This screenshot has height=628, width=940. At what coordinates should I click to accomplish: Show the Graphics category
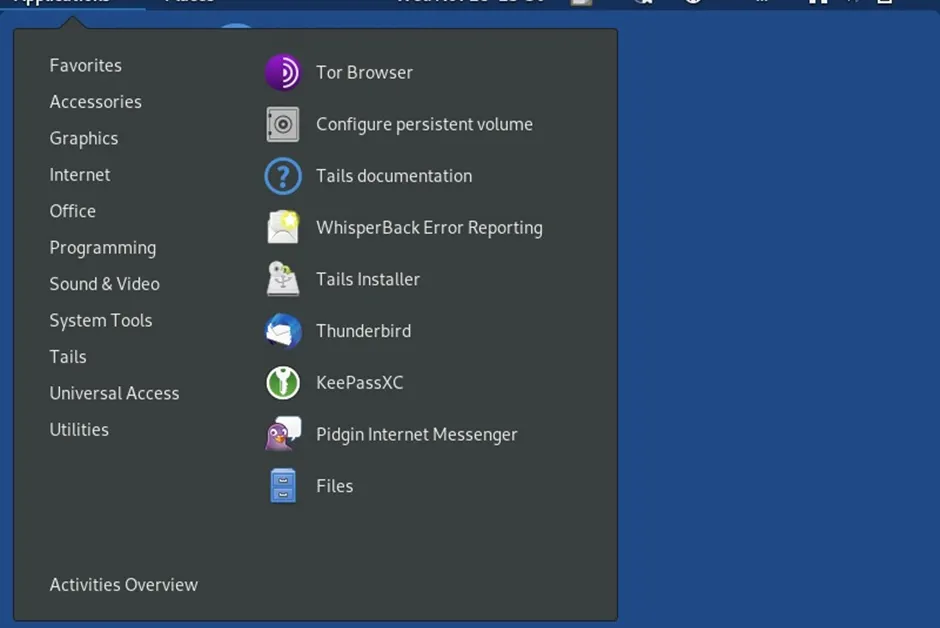pos(84,139)
